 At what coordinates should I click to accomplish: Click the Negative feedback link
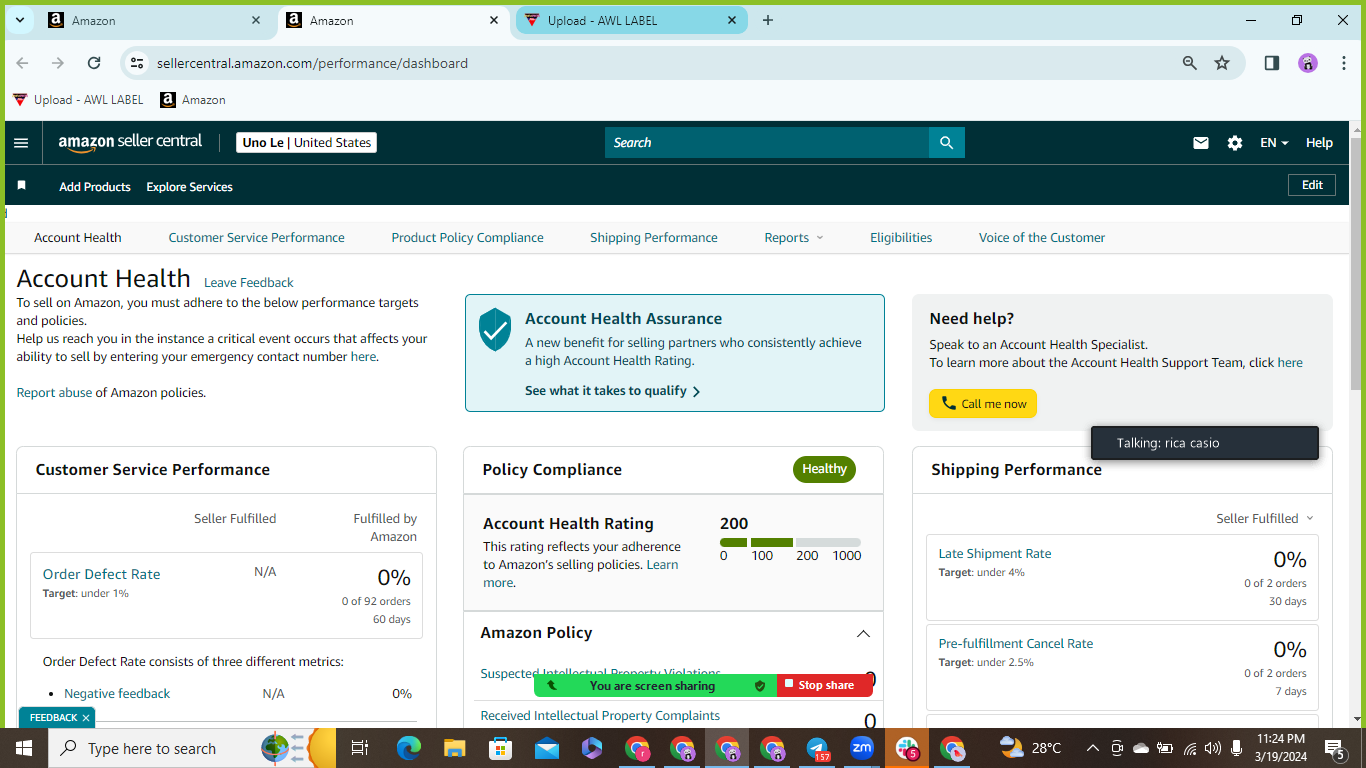pyautogui.click(x=117, y=694)
